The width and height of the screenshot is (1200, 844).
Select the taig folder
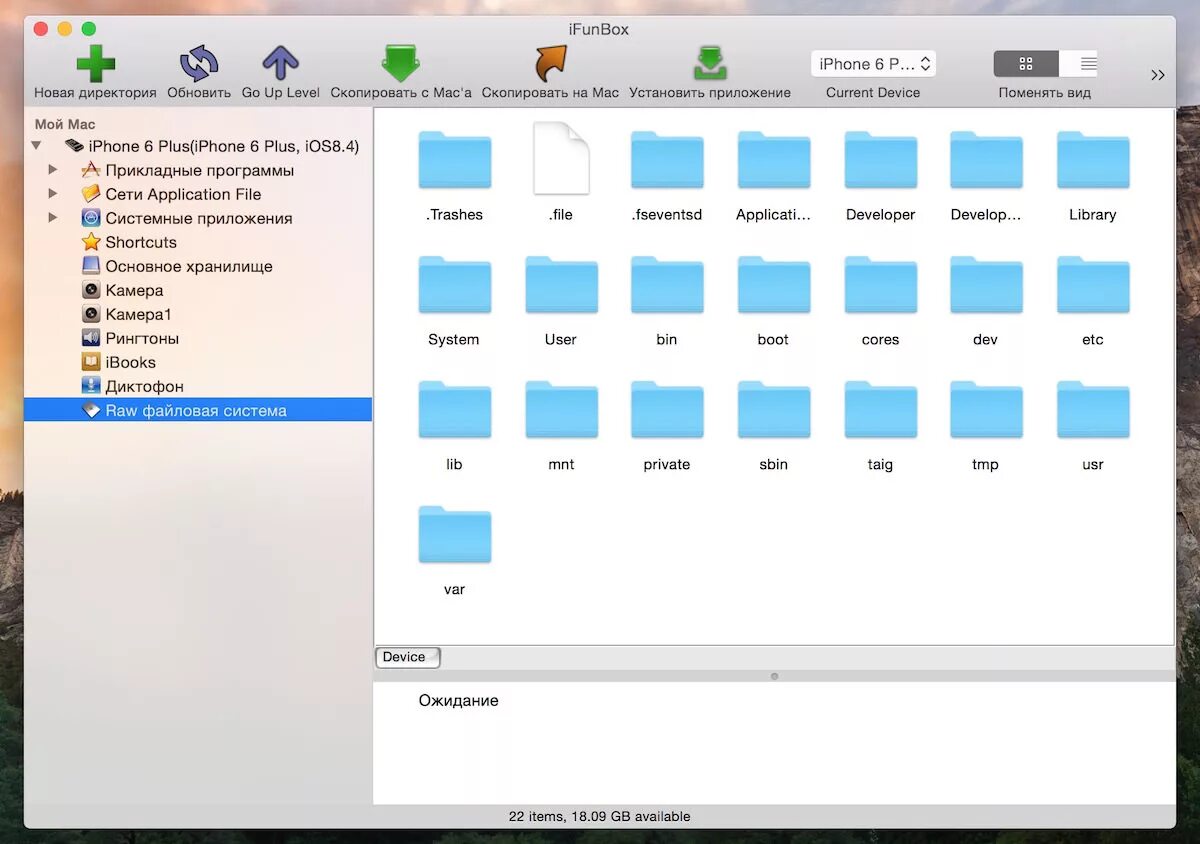click(x=880, y=410)
